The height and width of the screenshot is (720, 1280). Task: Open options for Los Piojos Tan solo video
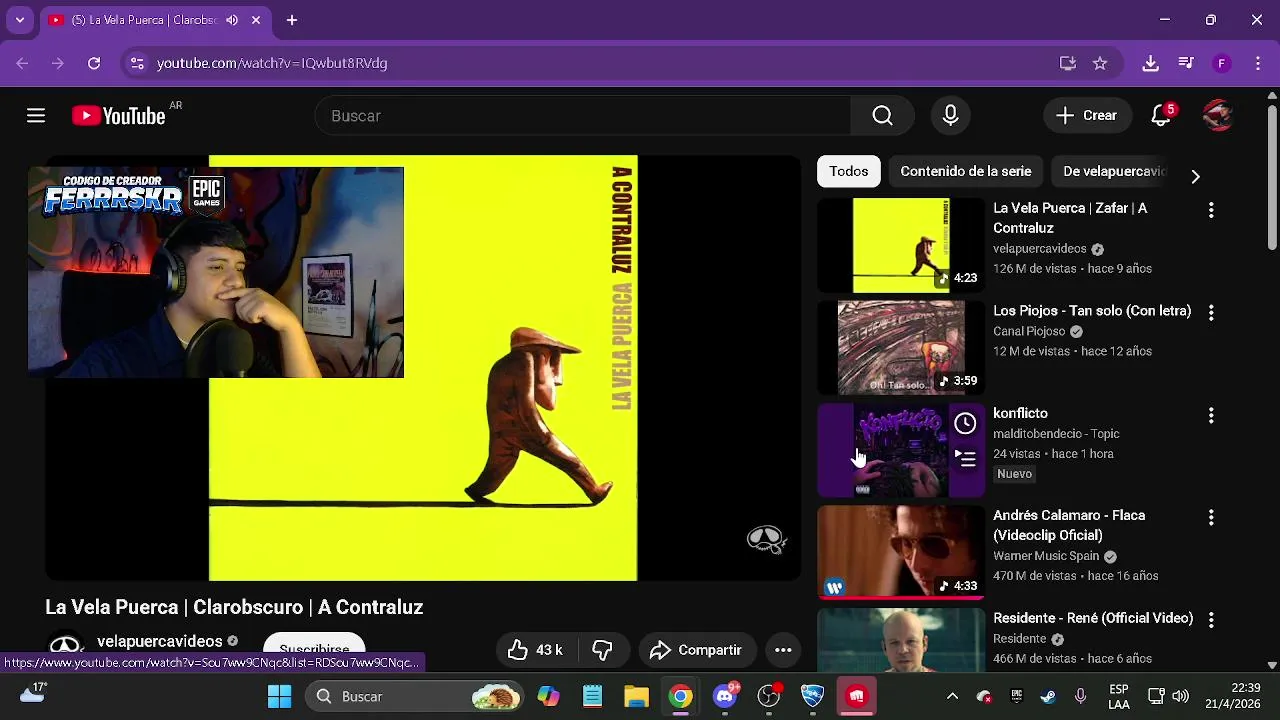coord(1211,313)
